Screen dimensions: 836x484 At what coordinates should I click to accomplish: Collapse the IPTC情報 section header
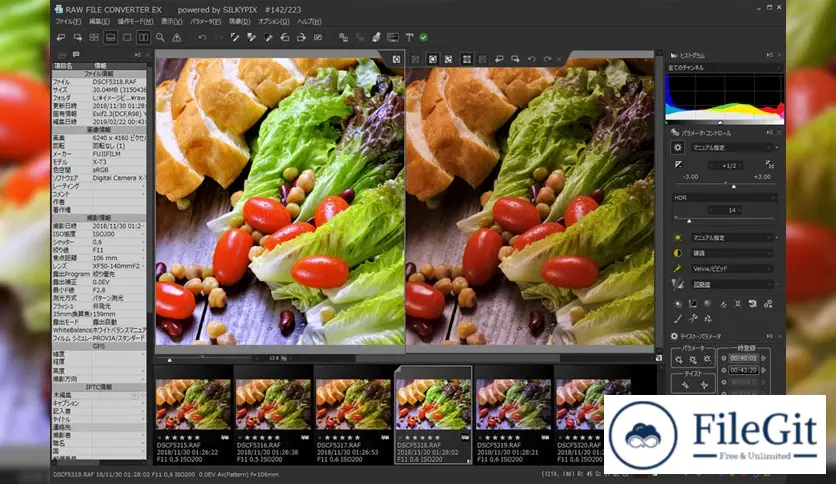click(99, 387)
